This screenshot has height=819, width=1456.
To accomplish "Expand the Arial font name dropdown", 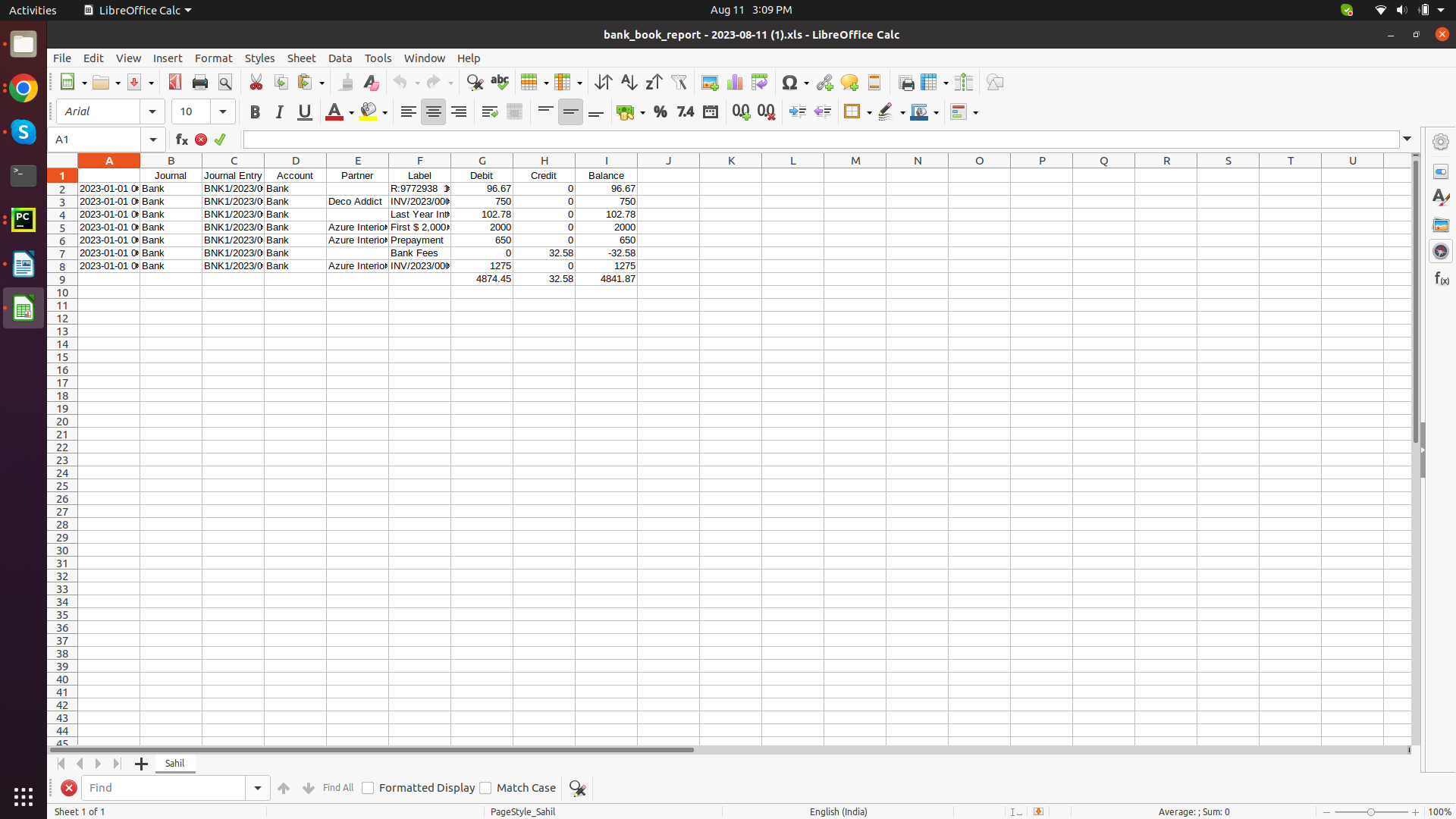I will [x=152, y=112].
